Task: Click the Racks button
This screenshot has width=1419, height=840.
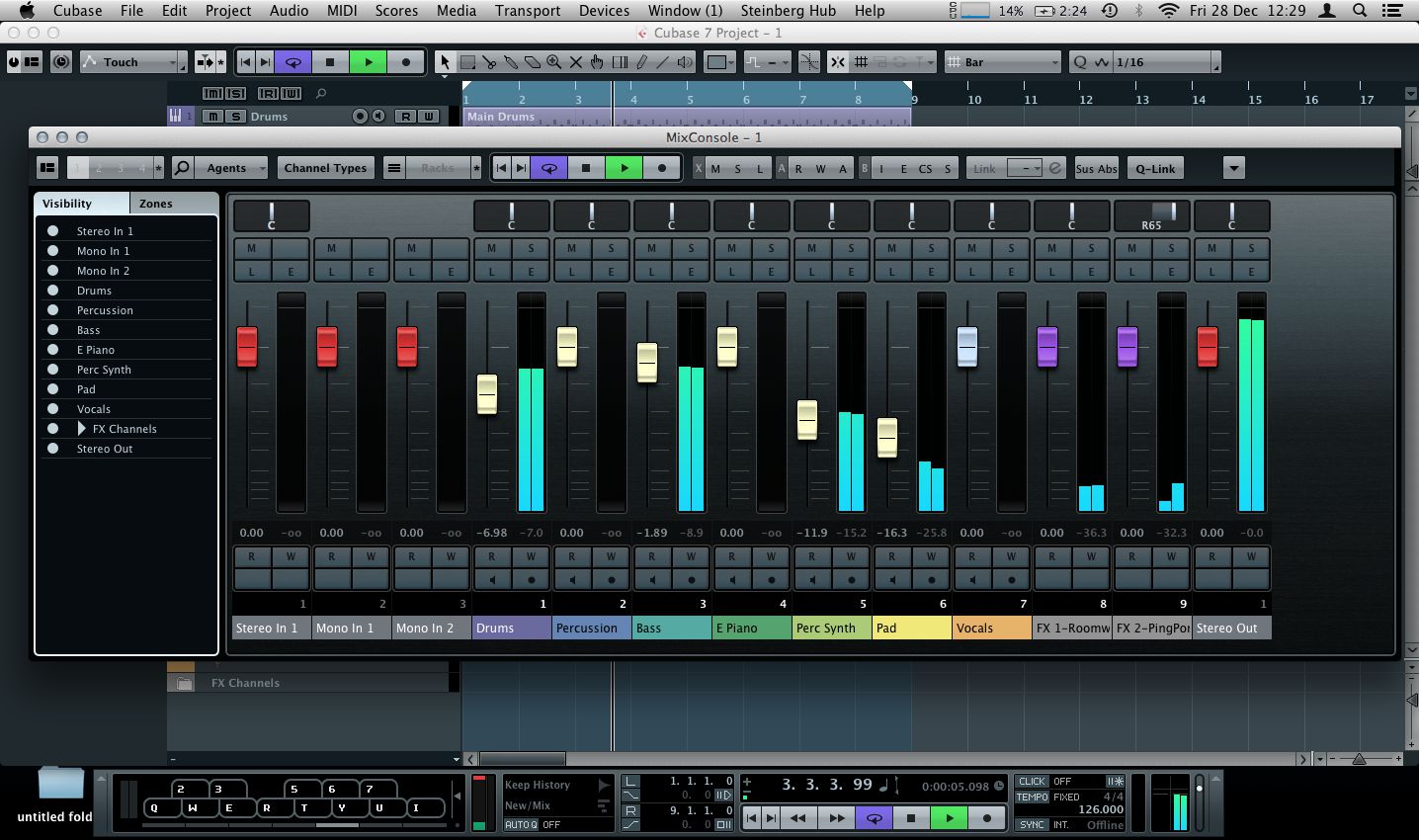Action: tap(438, 168)
